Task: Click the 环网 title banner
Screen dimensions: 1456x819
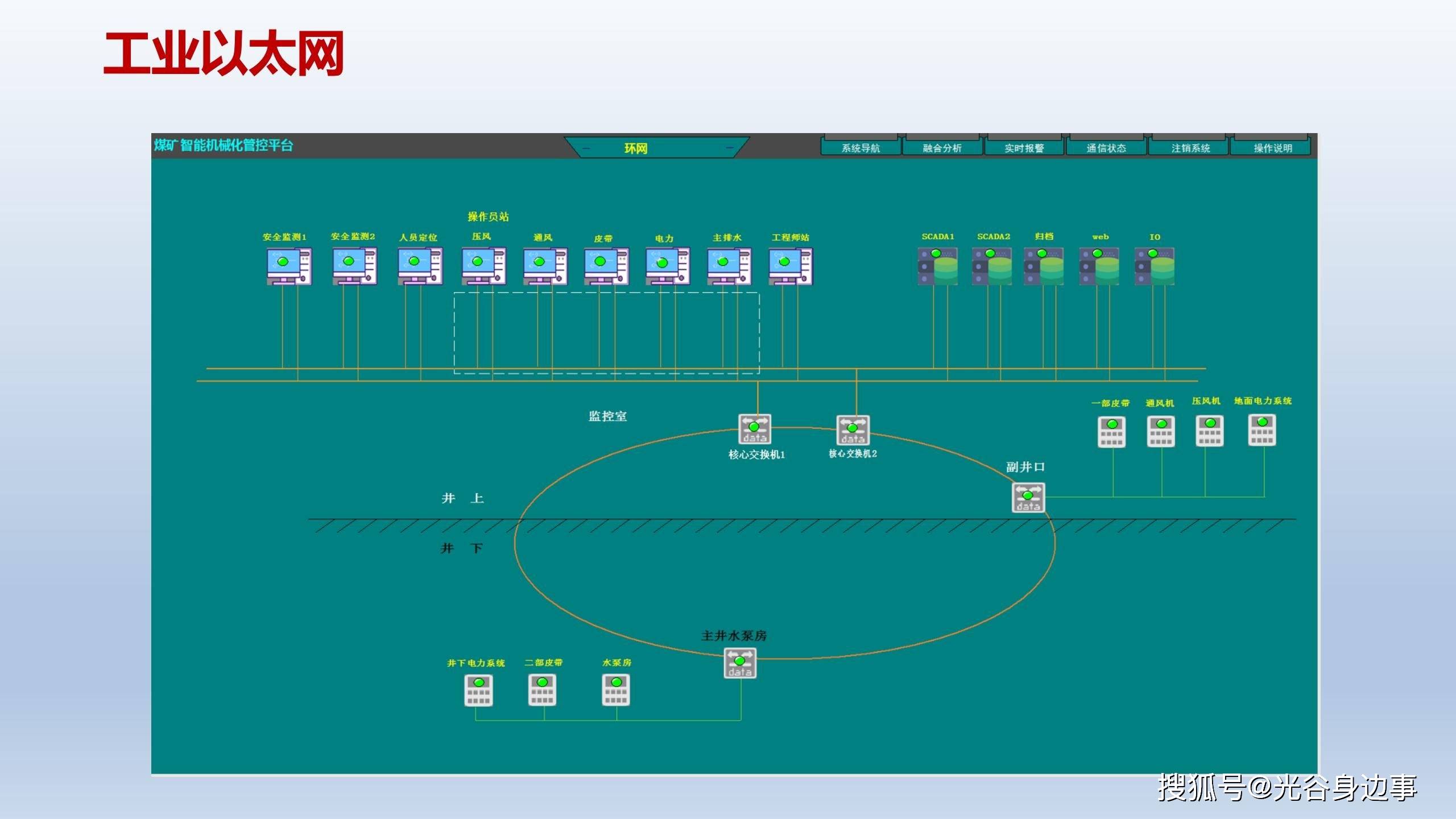Action: tap(656, 147)
